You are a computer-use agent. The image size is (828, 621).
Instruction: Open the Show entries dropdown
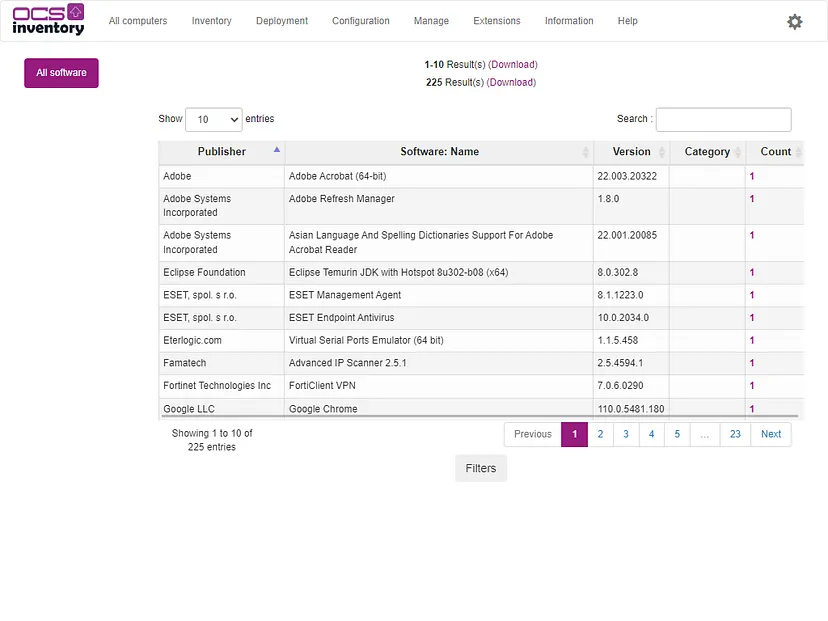pos(214,119)
